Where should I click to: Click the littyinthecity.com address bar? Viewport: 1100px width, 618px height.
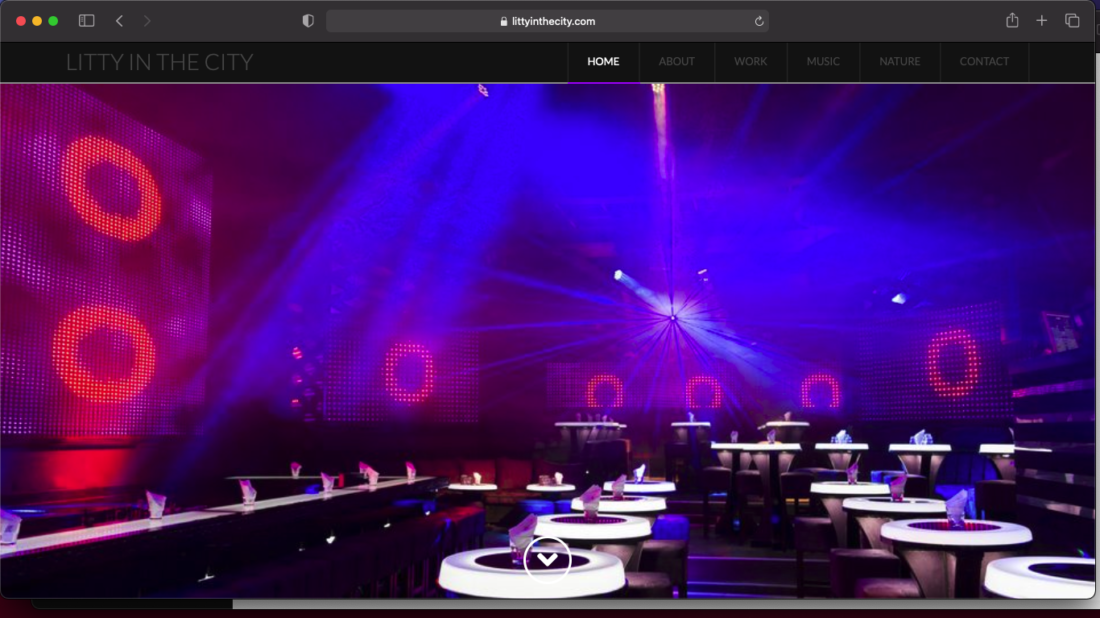pyautogui.click(x=547, y=21)
